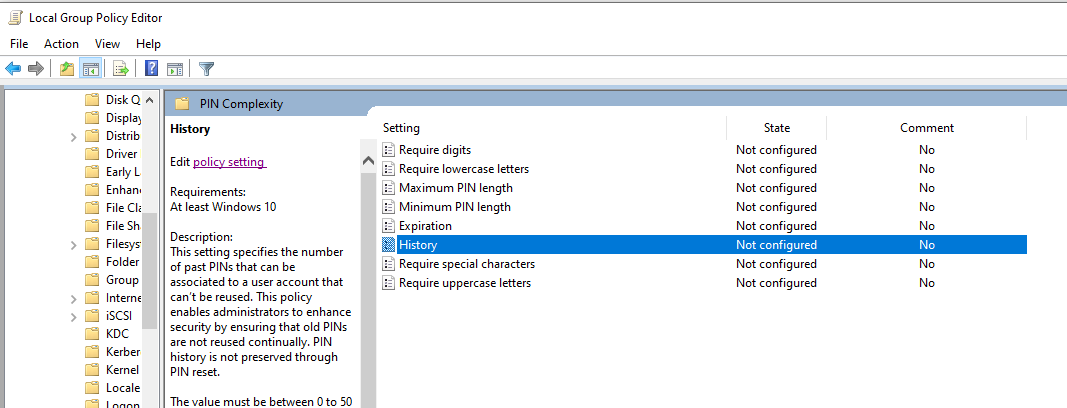The height and width of the screenshot is (408, 1067).
Task: Select the Minimum PIN length setting
Action: tap(455, 207)
